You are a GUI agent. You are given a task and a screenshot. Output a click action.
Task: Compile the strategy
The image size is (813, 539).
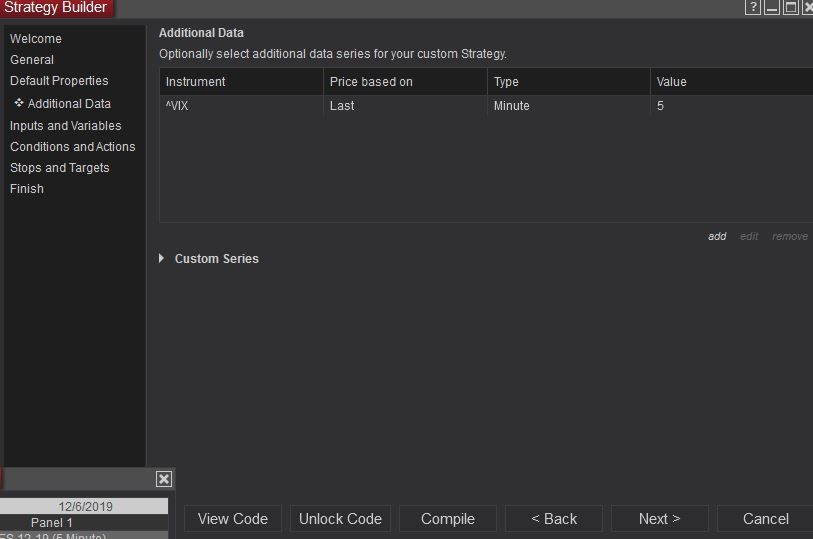click(x=447, y=519)
